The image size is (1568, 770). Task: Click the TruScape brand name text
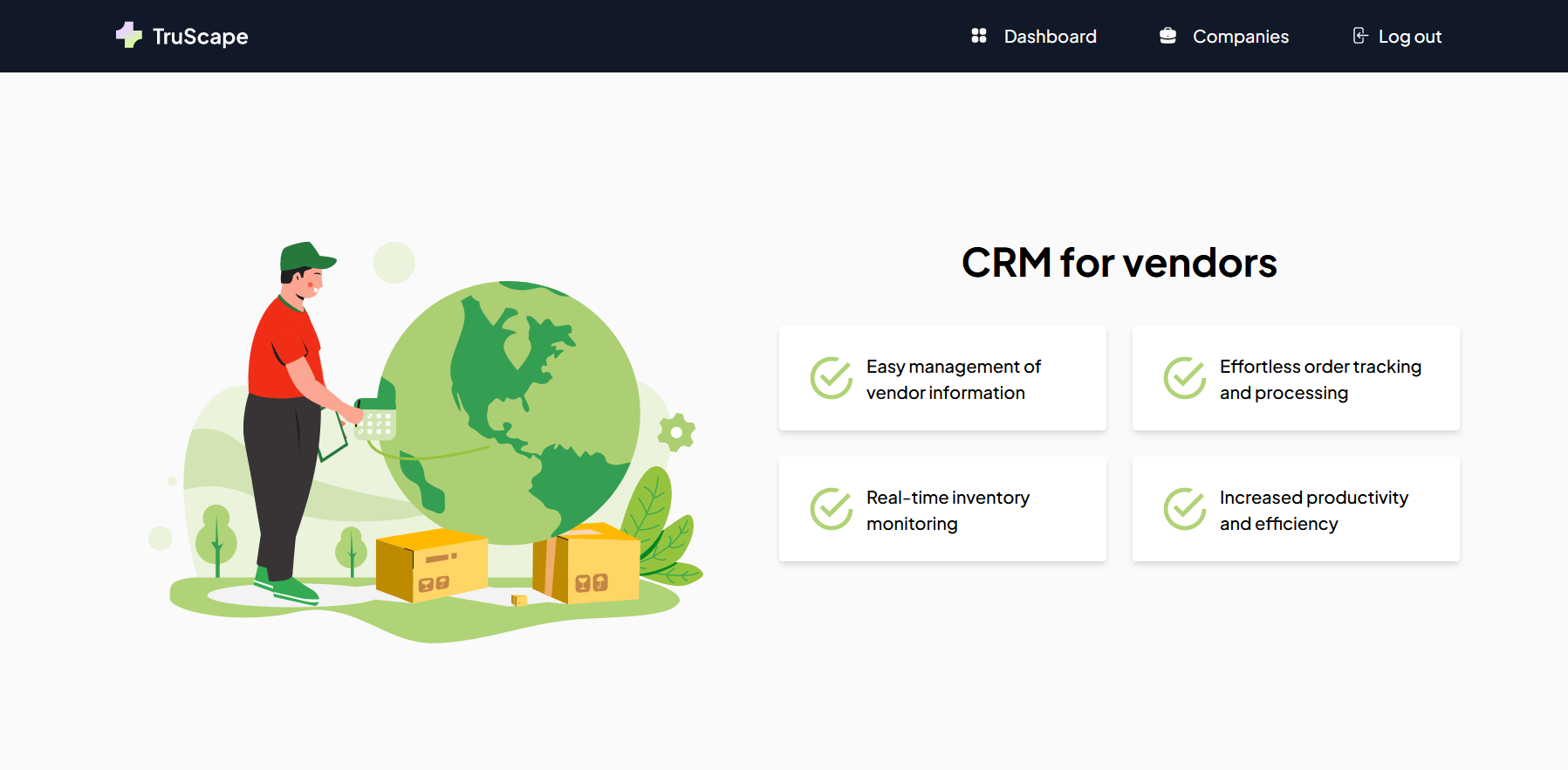[200, 37]
